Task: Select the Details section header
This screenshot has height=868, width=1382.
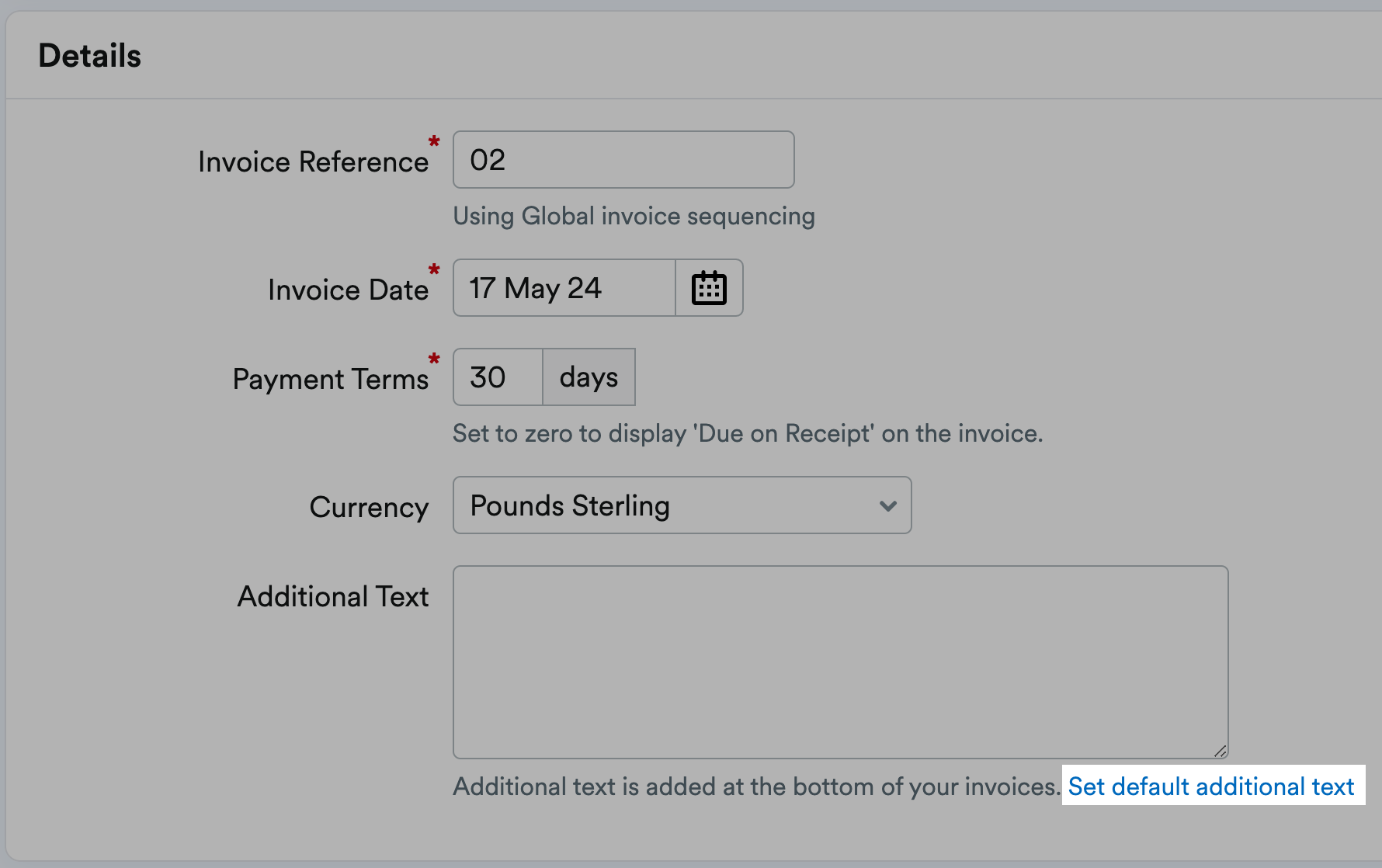Action: 89,54
